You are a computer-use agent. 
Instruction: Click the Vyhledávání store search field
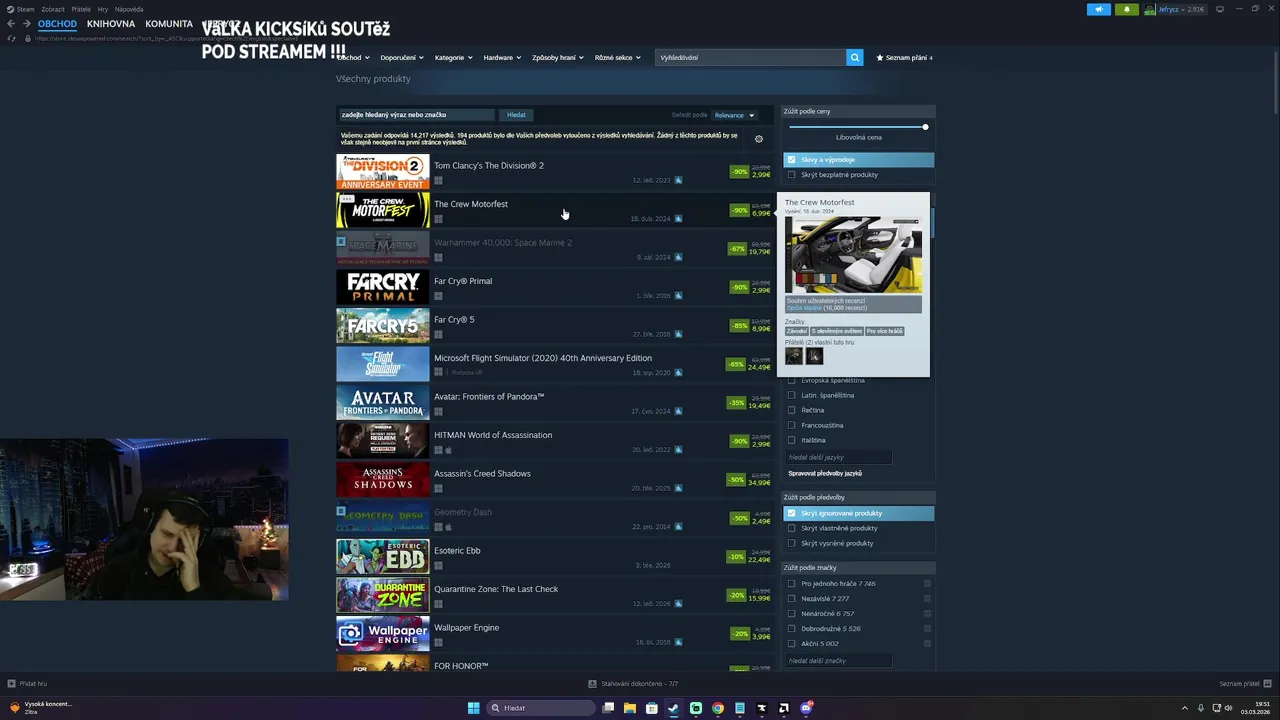[750, 58]
